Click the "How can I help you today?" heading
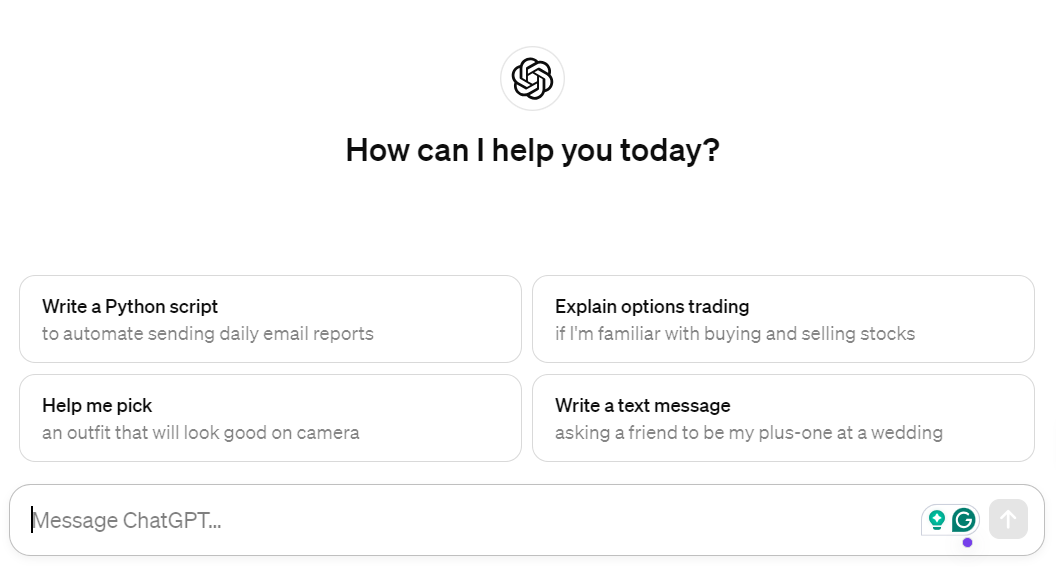The width and height of the screenshot is (1056, 567). pos(532,150)
